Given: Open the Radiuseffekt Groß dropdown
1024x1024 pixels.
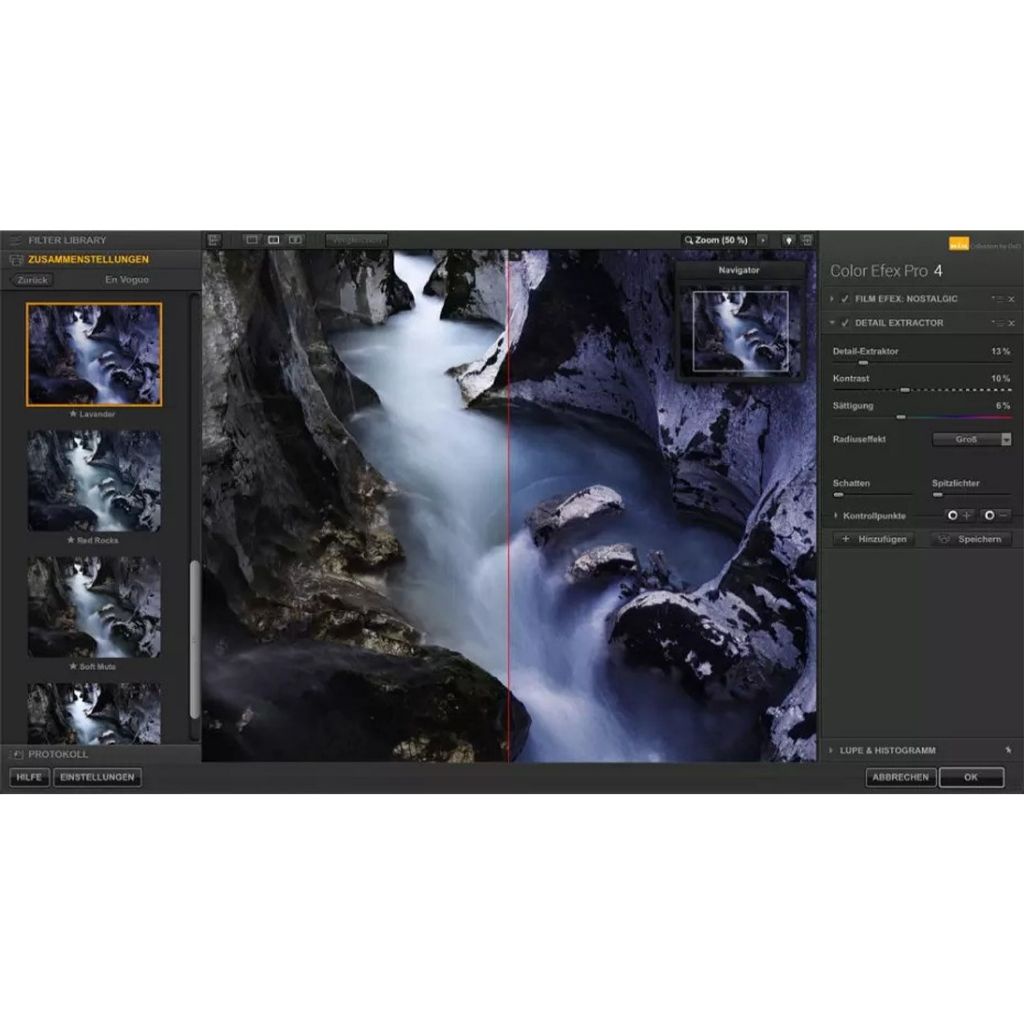Looking at the screenshot, I should (972, 440).
